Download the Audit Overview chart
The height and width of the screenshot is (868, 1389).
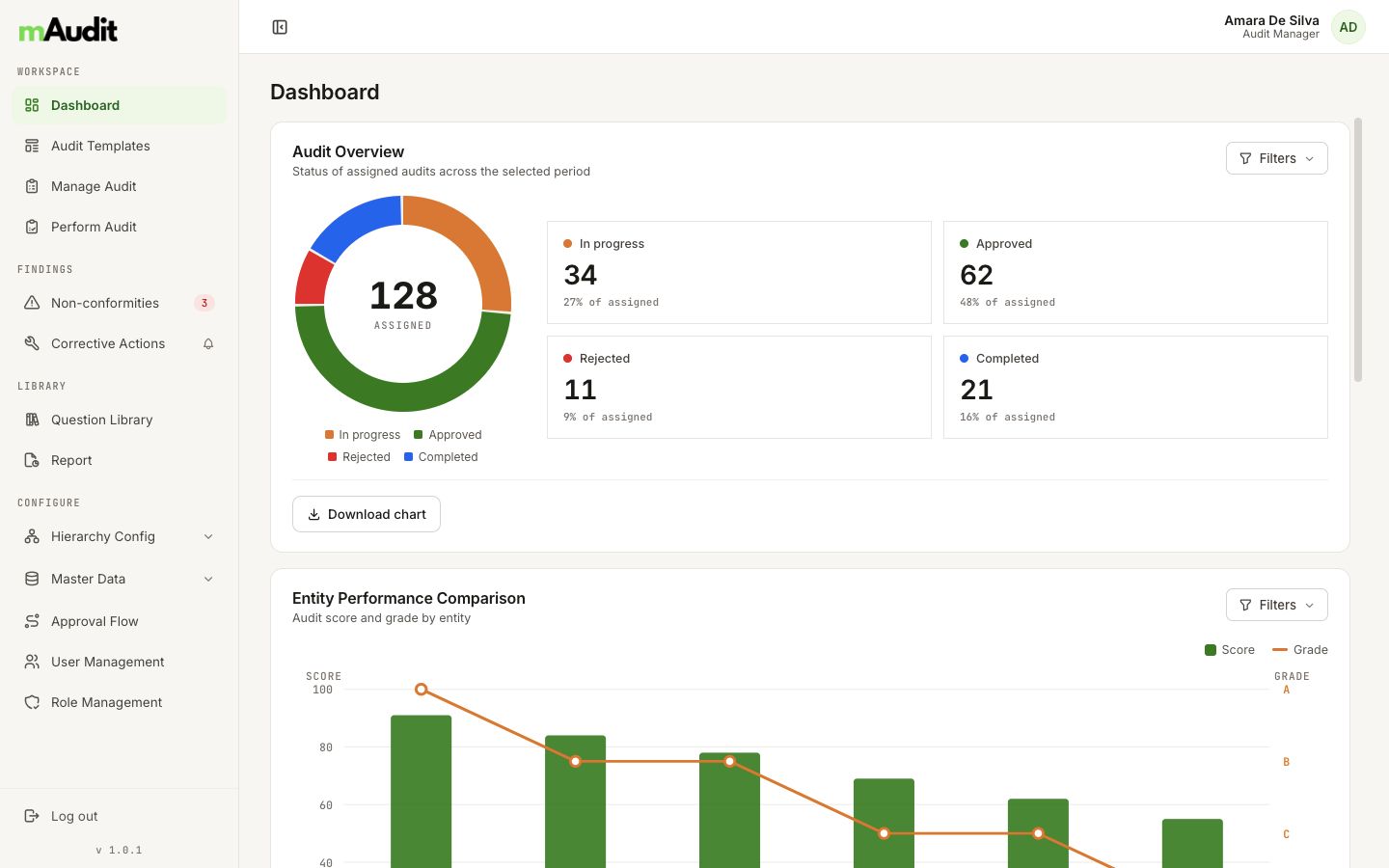pyautogui.click(x=367, y=514)
